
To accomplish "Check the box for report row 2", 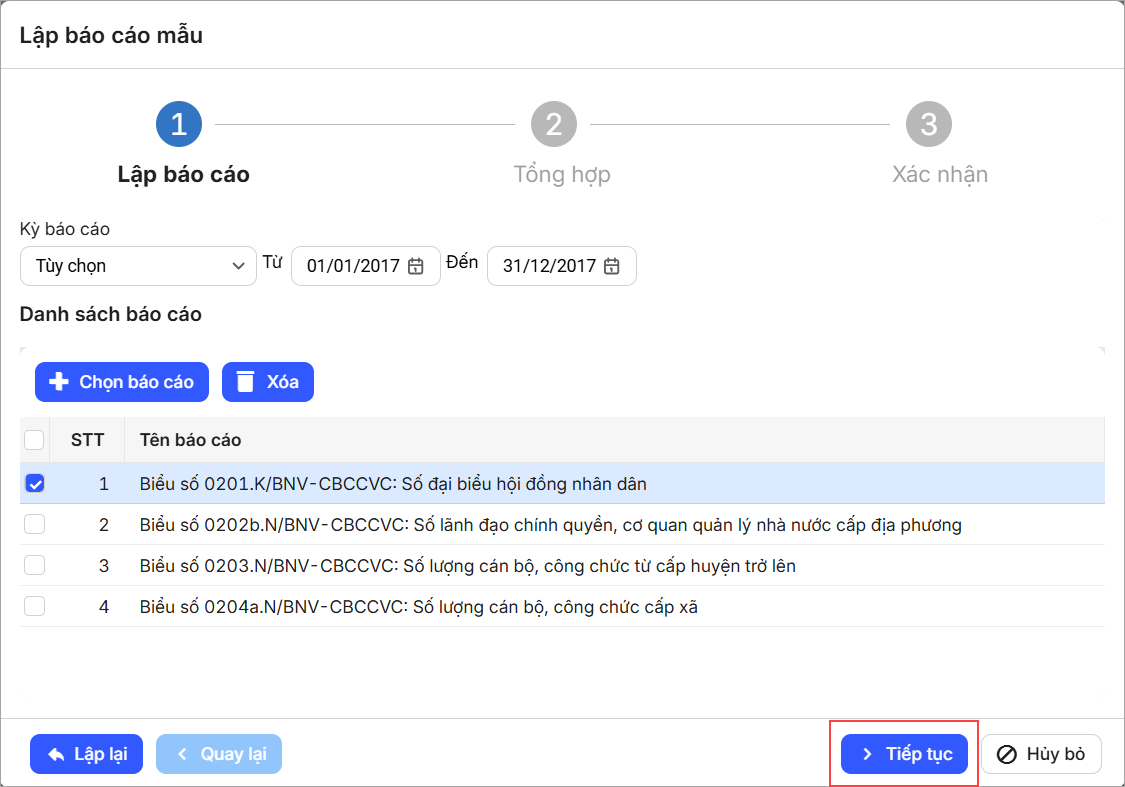I will (35, 525).
